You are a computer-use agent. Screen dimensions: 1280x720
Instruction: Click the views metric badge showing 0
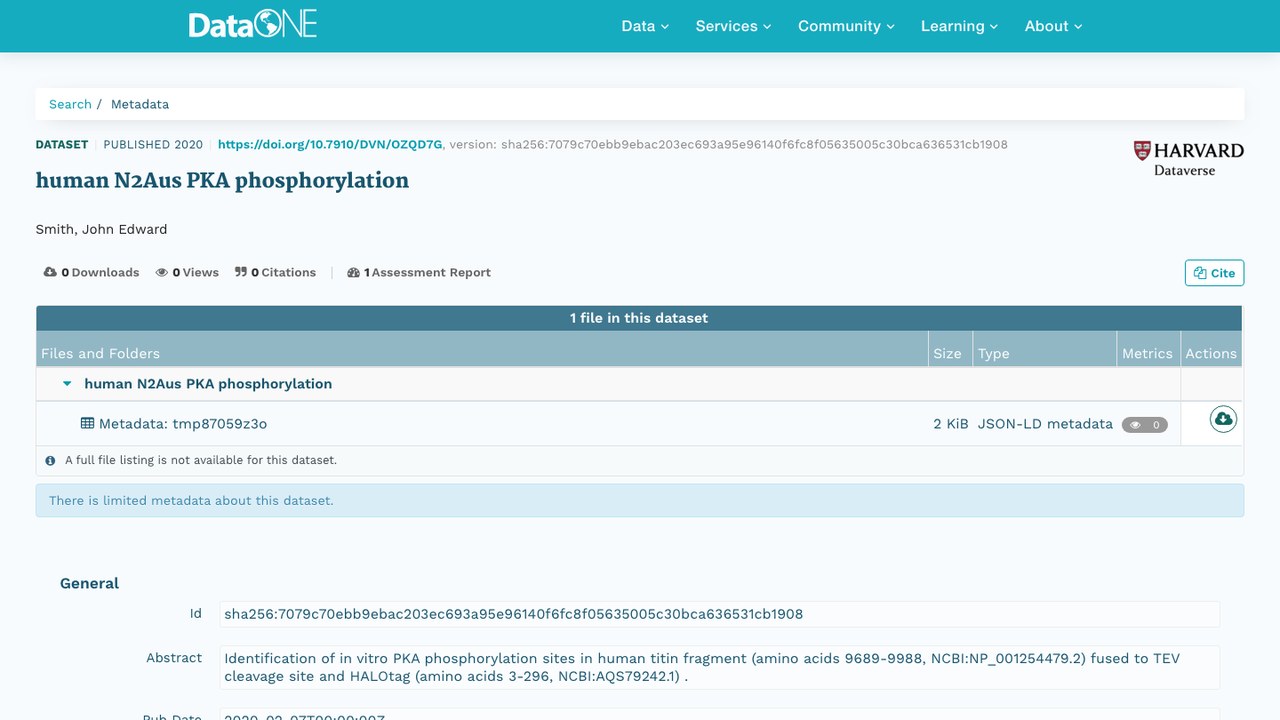tap(1145, 425)
